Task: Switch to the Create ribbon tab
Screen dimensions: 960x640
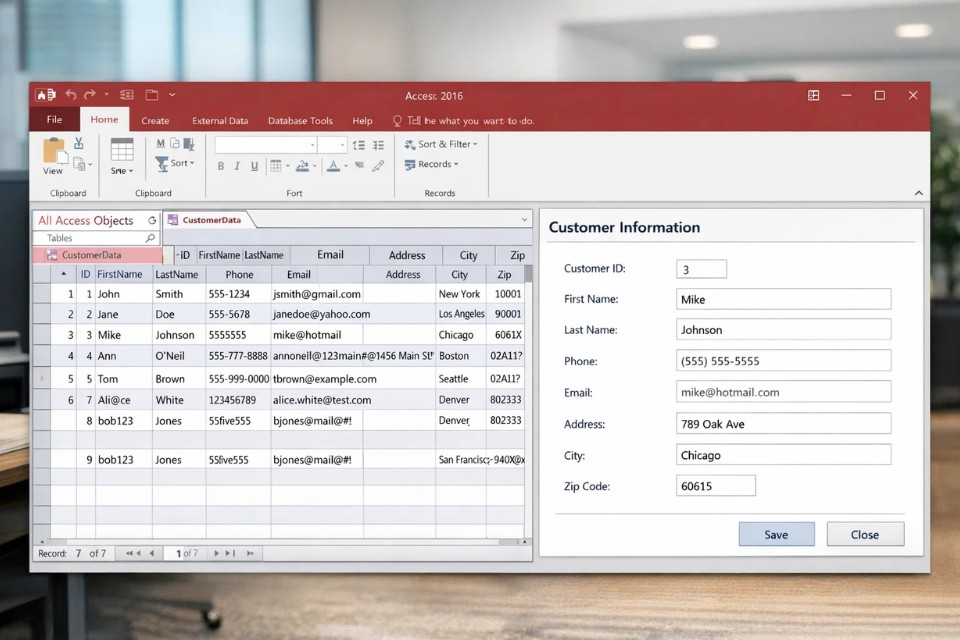Action: point(155,121)
